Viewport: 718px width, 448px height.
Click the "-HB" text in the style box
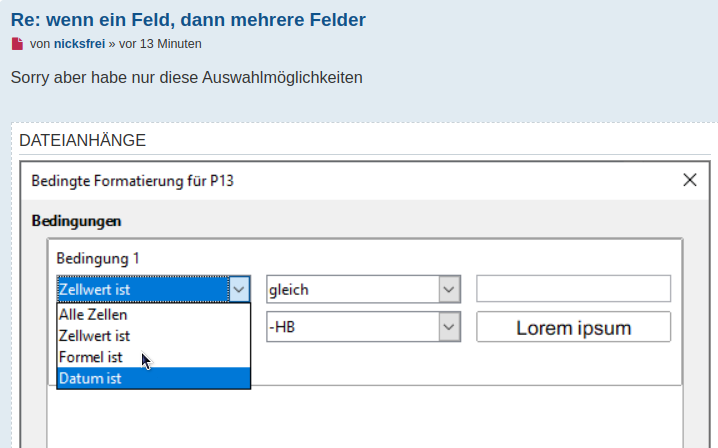click(x=282, y=326)
